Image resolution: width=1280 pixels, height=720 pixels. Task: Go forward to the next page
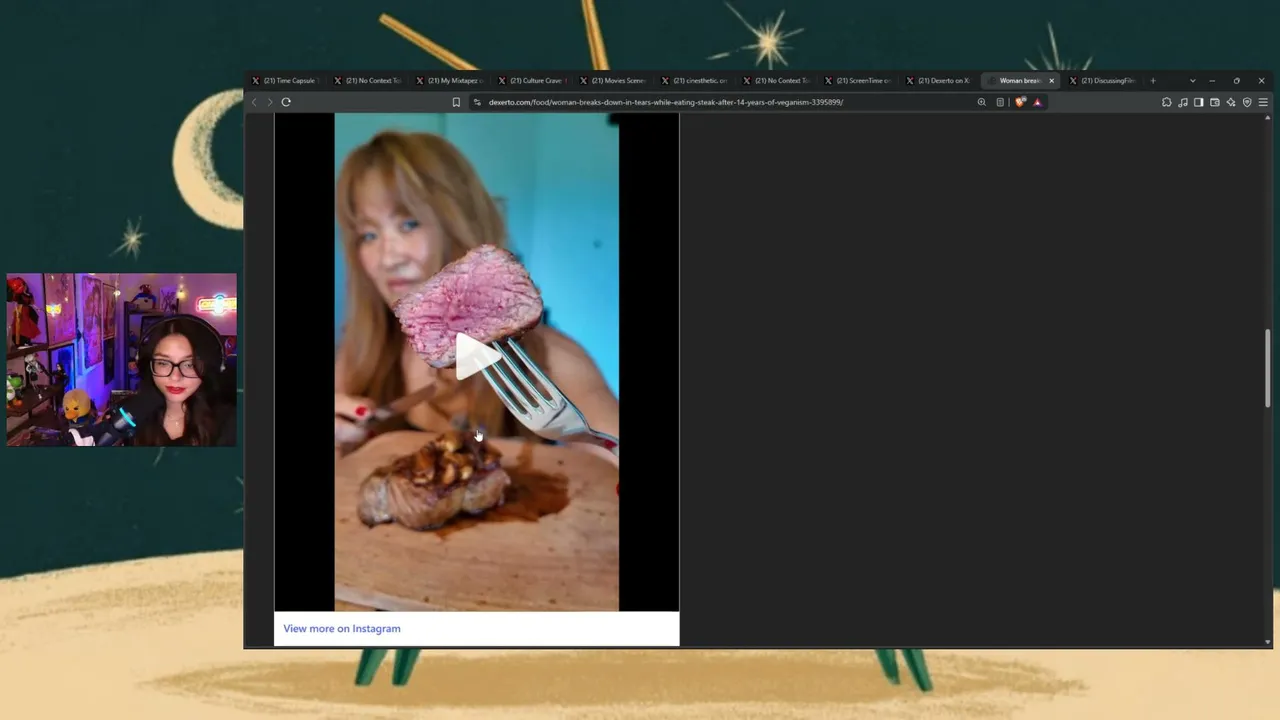coord(269,102)
